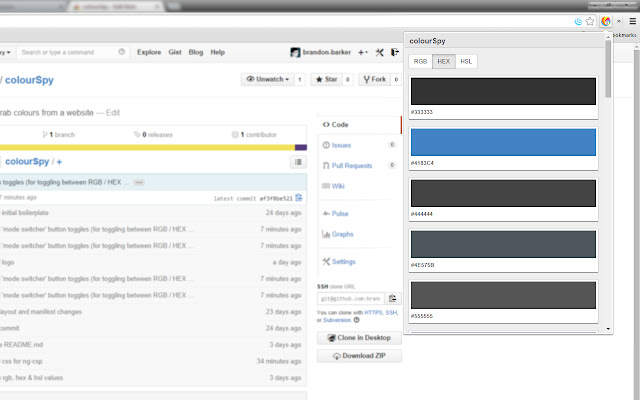Image resolution: width=640 pixels, height=400 pixels.
Task: Click the sign out icon
Action: (394, 52)
